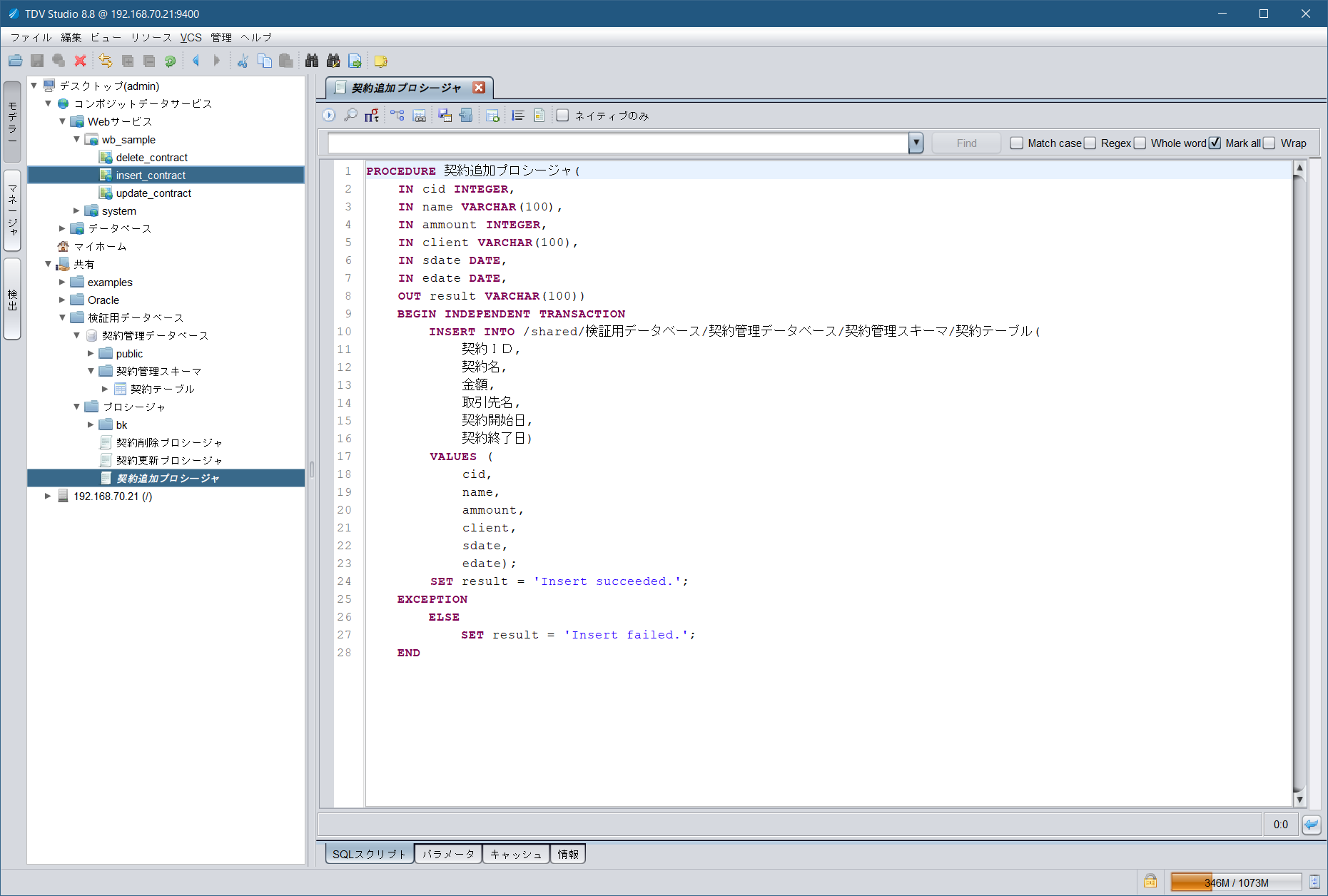
Task: Expand the 192.168.70.21 server node
Action: point(48,496)
